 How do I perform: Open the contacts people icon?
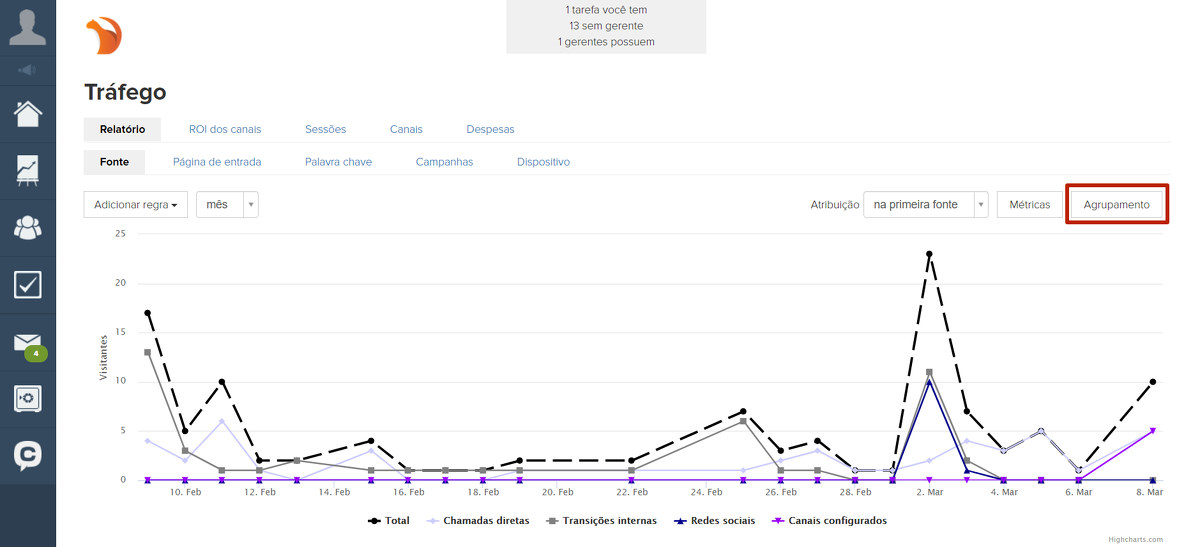coord(28,228)
